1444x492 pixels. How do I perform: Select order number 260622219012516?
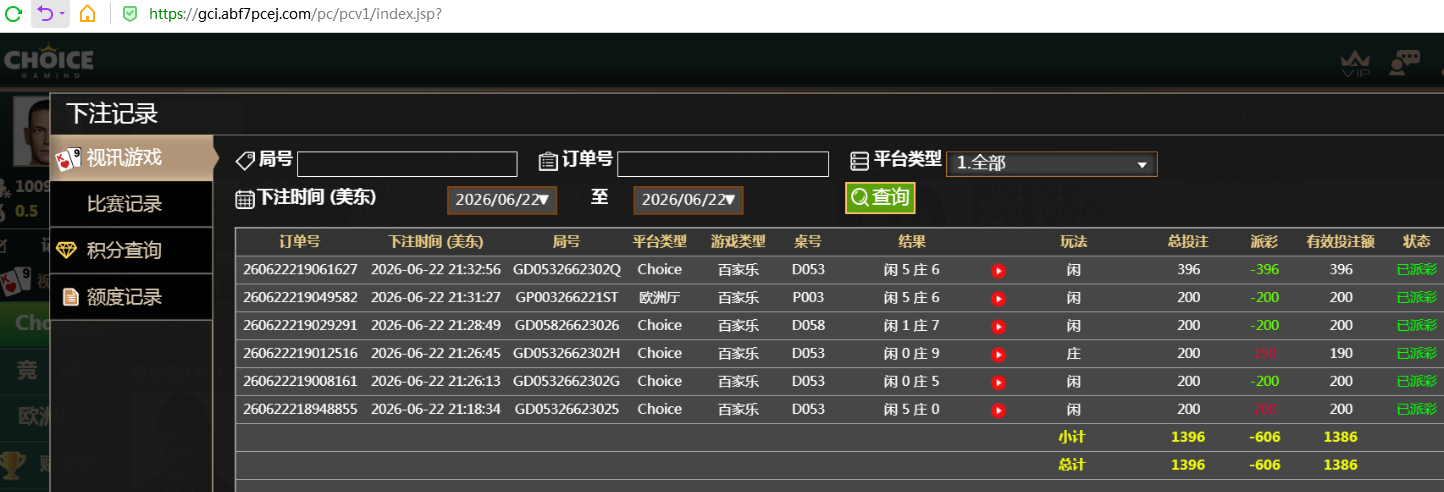tap(300, 354)
